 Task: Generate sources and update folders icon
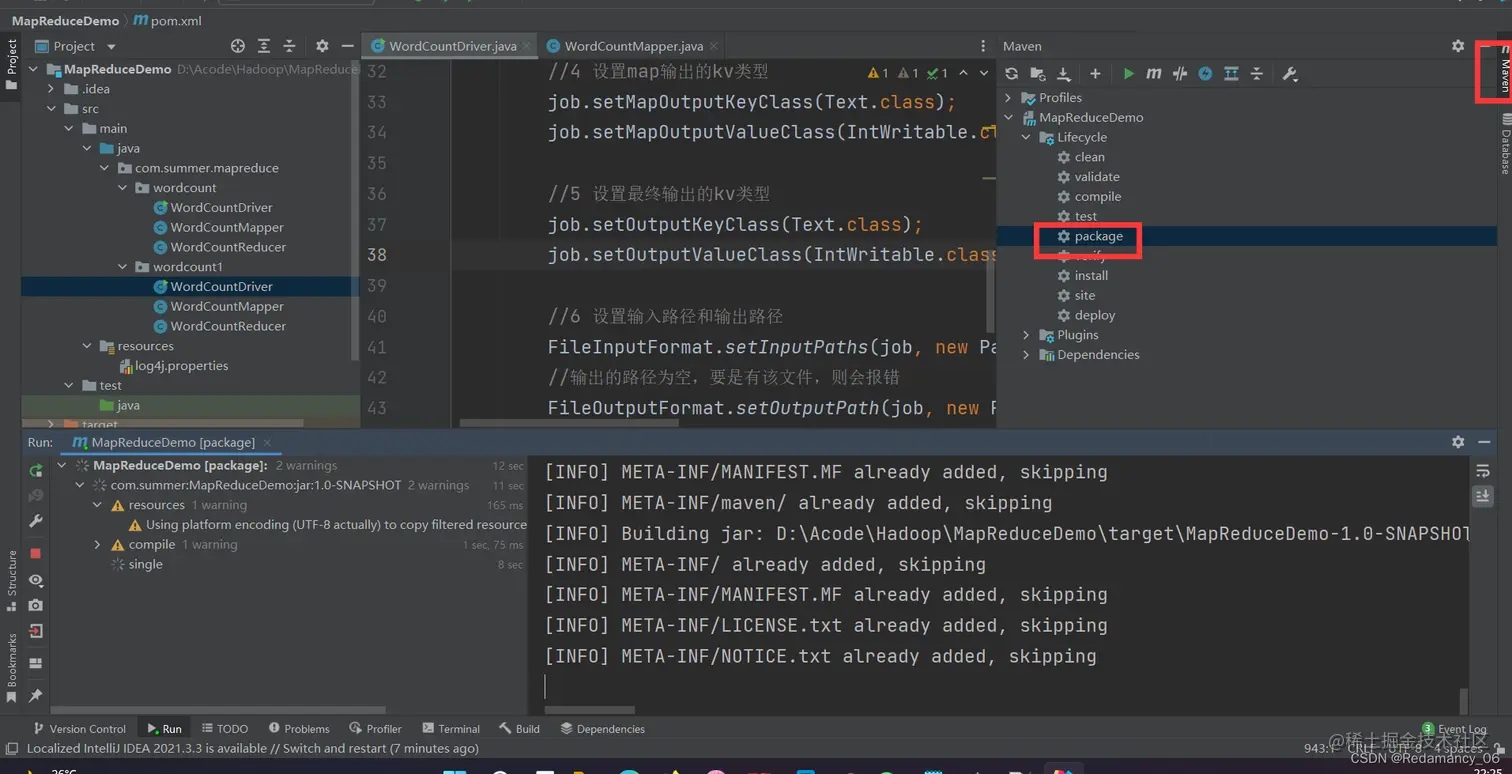pyautogui.click(x=1038, y=74)
